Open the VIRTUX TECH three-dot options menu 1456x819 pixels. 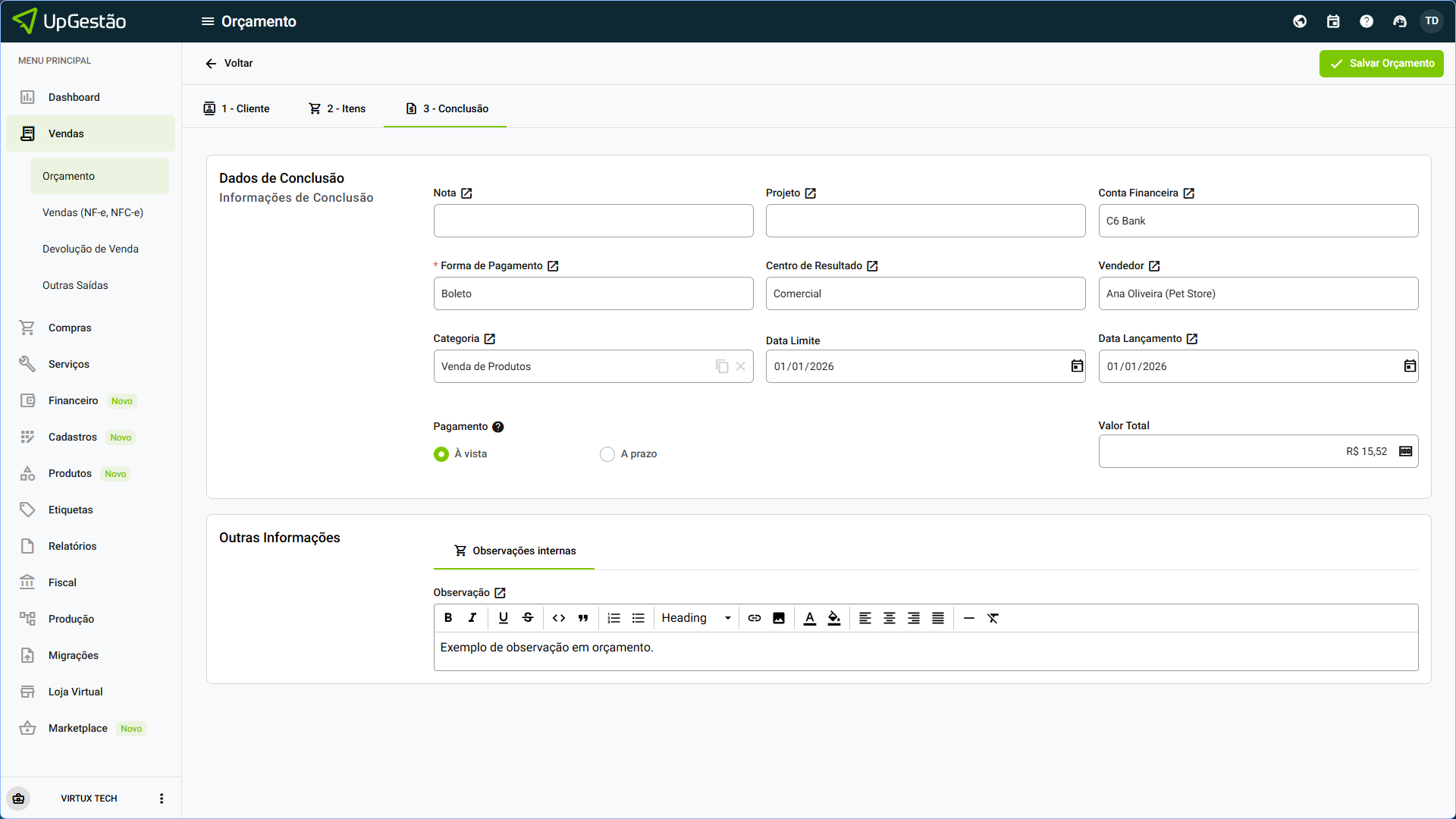[162, 799]
